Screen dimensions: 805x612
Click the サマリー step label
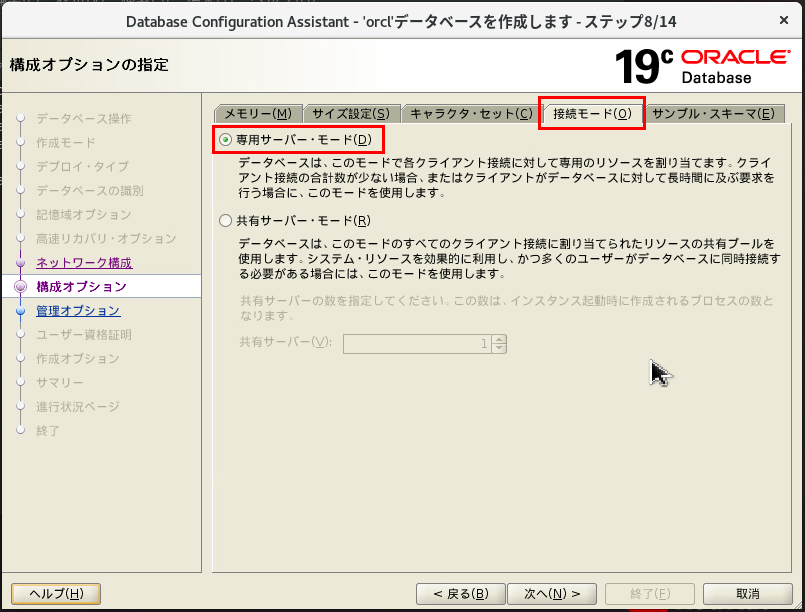[x=60, y=382]
